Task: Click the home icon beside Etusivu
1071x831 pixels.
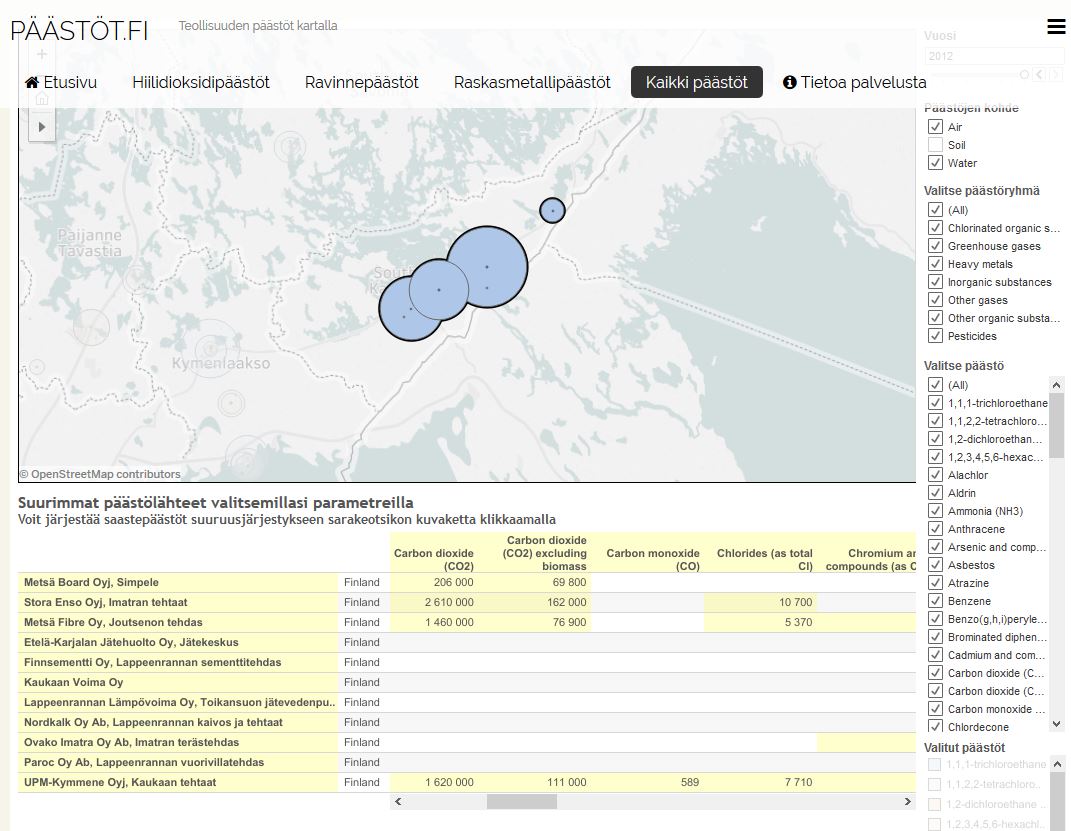Action: [32, 83]
